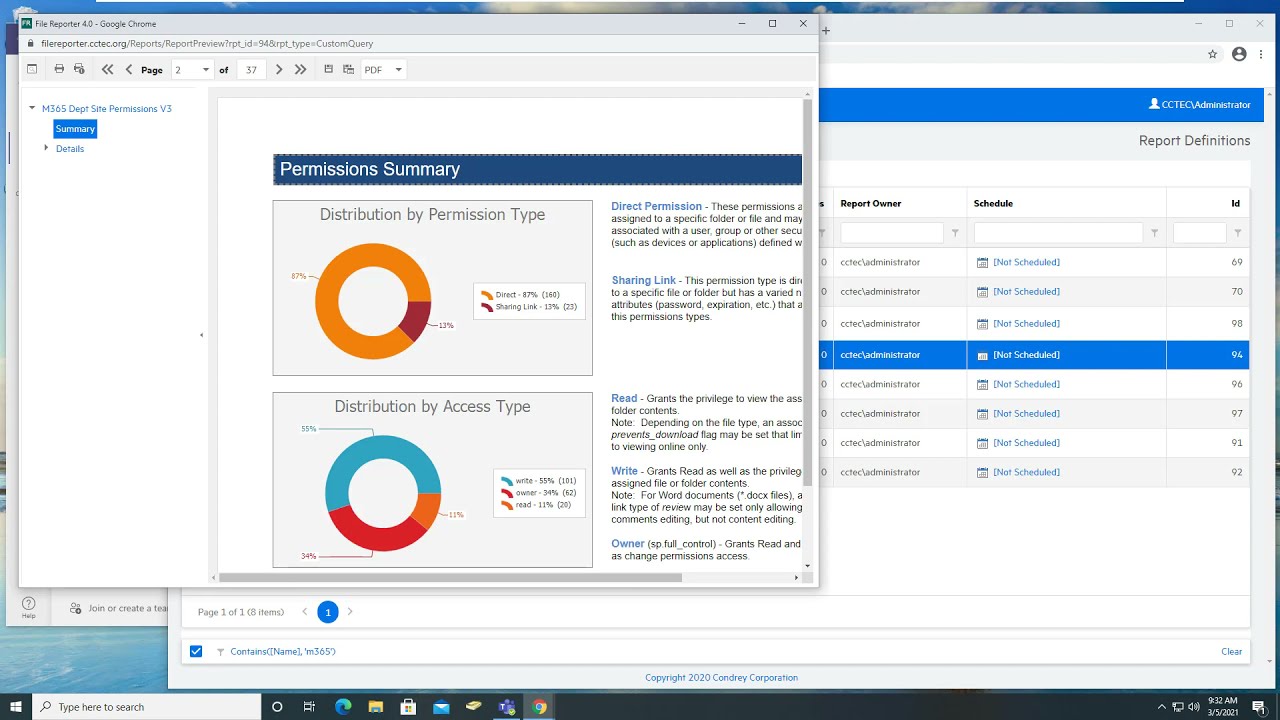Click the CCTEC\Administrator user menu
The height and width of the screenshot is (720, 1280).
[x=1200, y=104]
